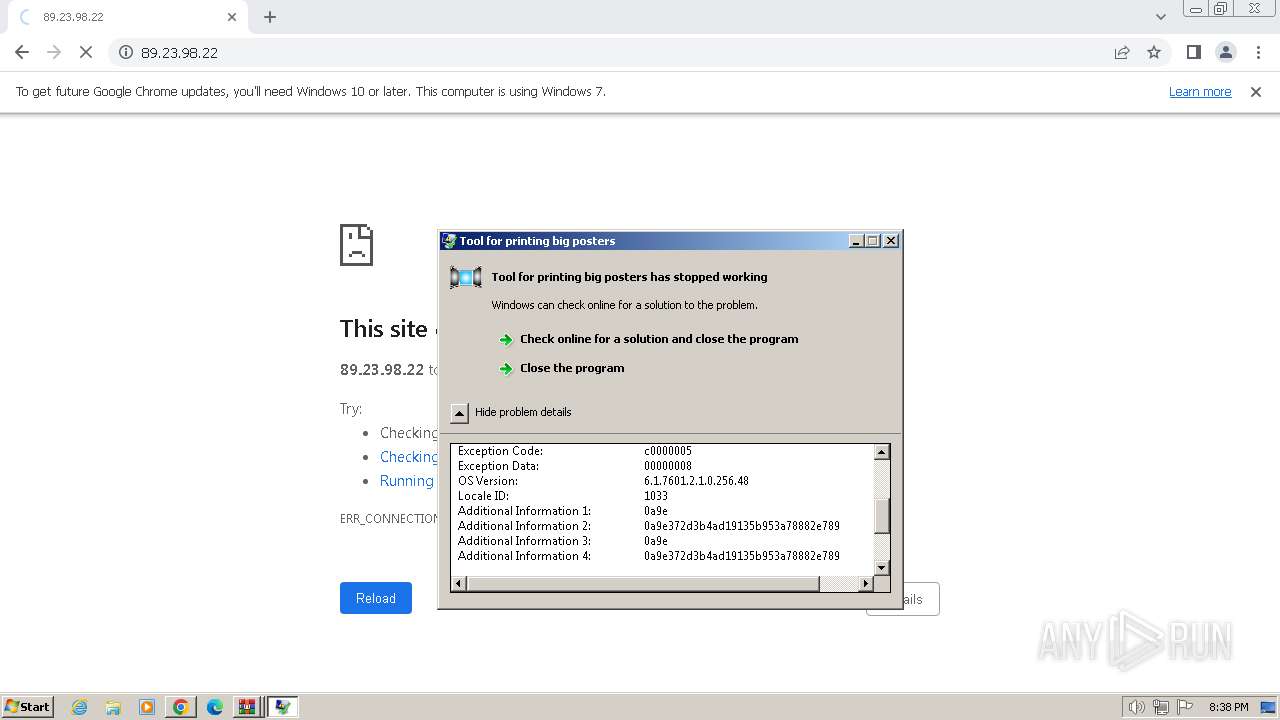Click the sad page error icon
The image size is (1280, 720).
coord(356,245)
